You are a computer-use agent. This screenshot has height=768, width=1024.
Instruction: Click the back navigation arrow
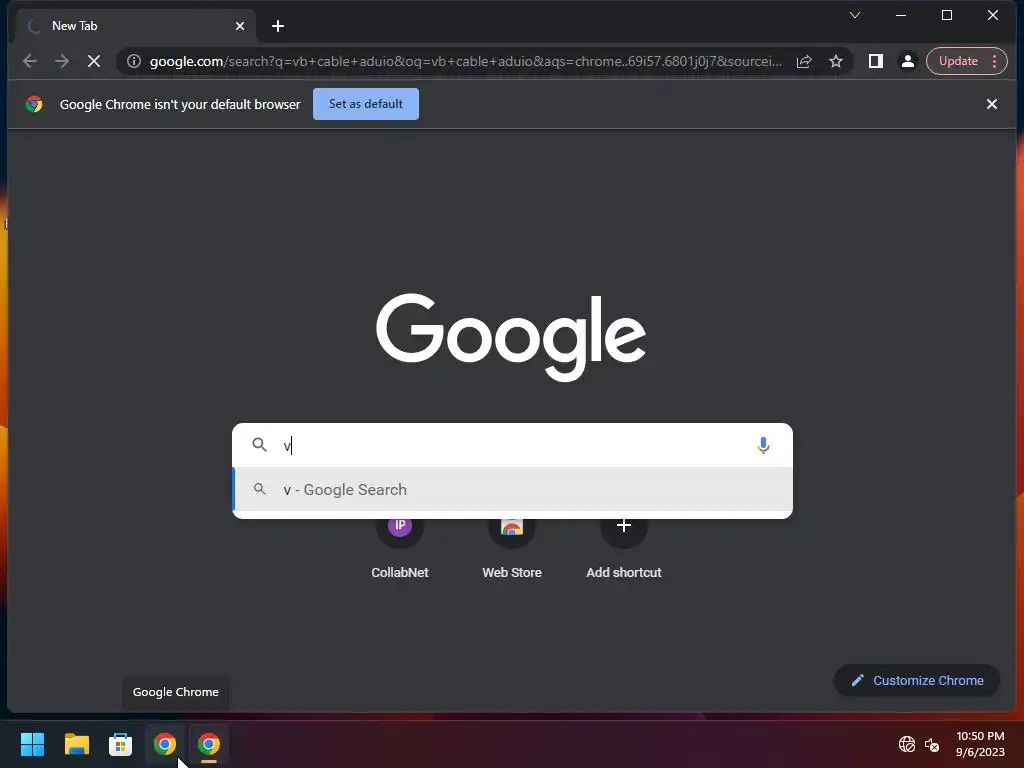click(29, 61)
